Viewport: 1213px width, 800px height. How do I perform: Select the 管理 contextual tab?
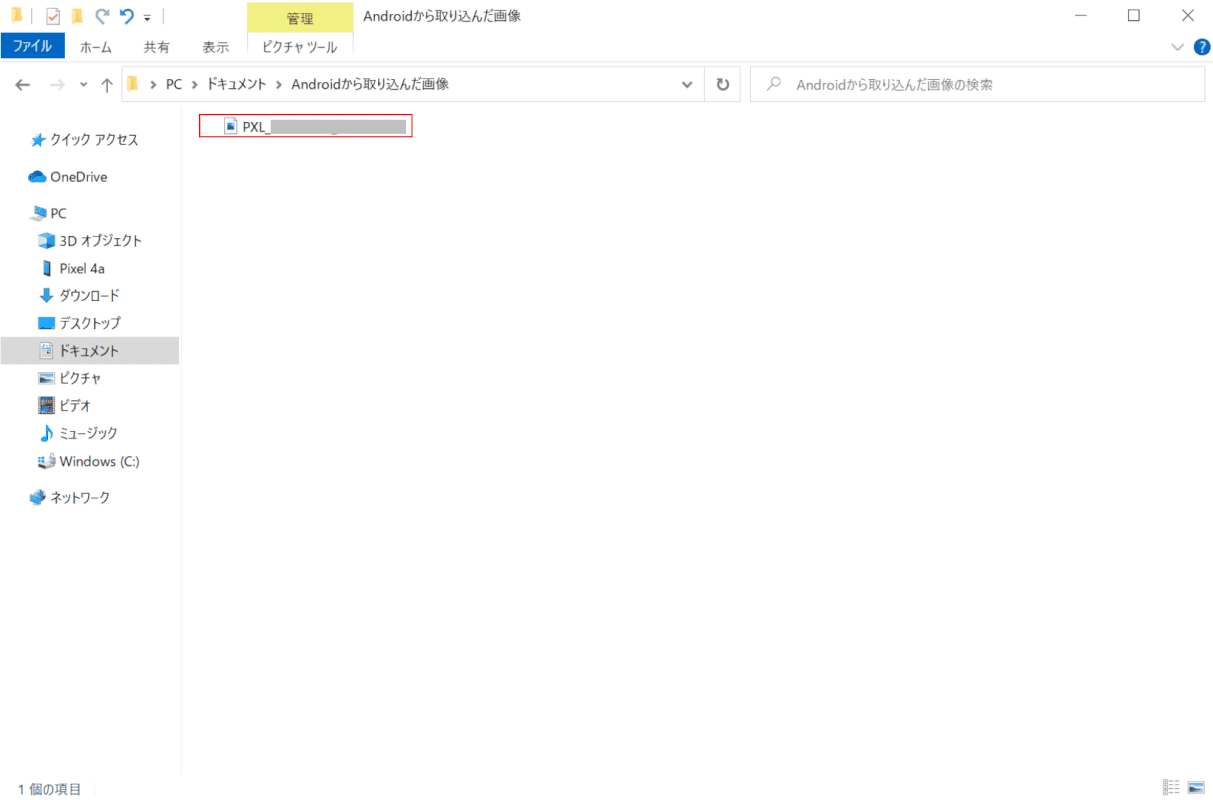click(299, 18)
